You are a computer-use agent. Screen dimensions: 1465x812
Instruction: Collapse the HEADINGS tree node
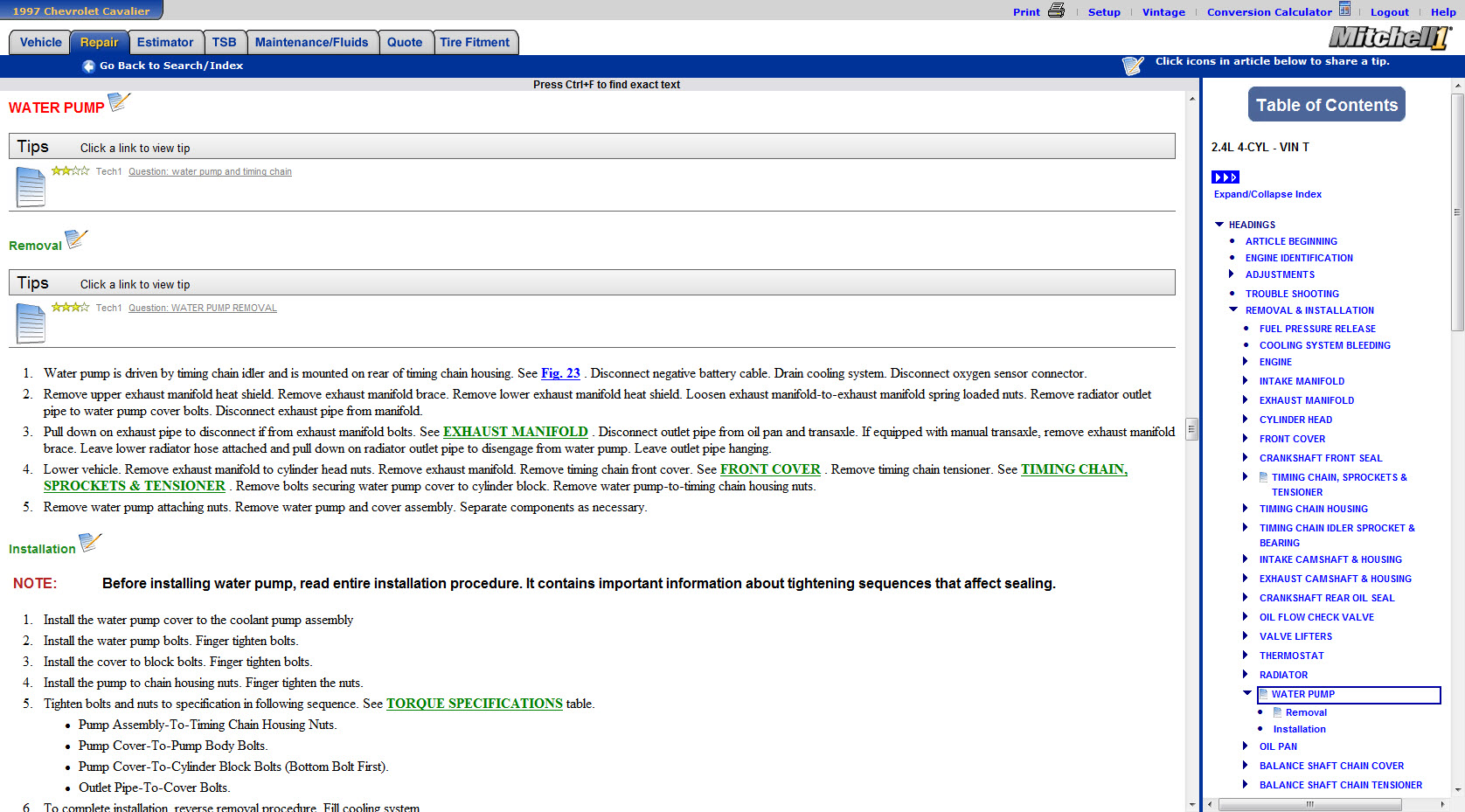tap(1219, 225)
